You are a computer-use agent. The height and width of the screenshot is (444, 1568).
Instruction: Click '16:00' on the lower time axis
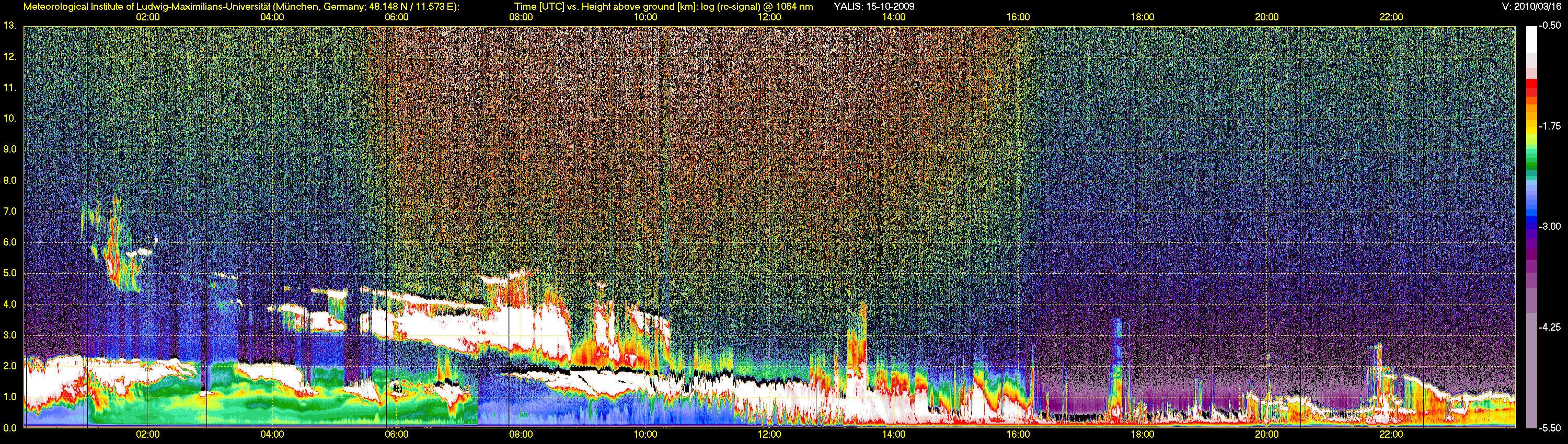click(x=1018, y=434)
